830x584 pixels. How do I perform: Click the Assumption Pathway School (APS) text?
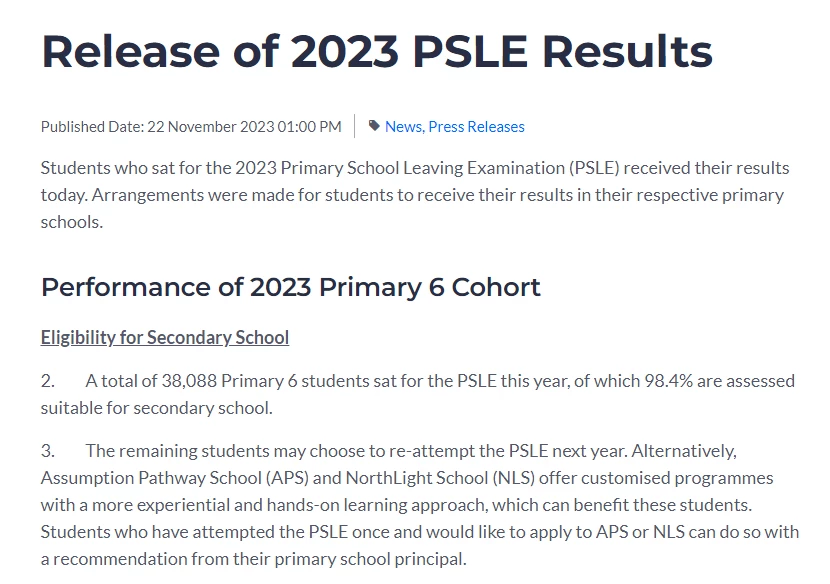tap(175, 478)
